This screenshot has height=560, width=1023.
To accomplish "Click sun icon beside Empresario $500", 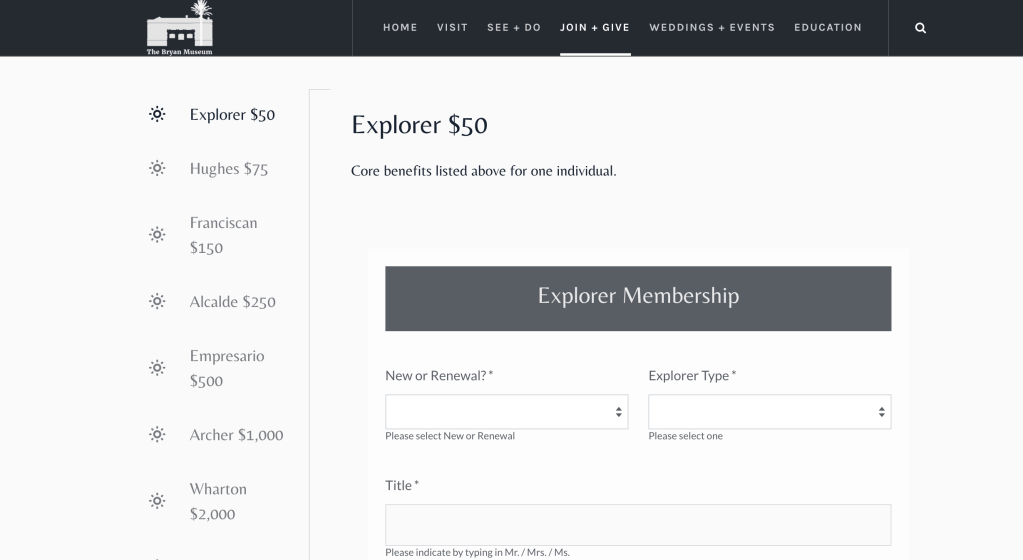I will point(157,368).
